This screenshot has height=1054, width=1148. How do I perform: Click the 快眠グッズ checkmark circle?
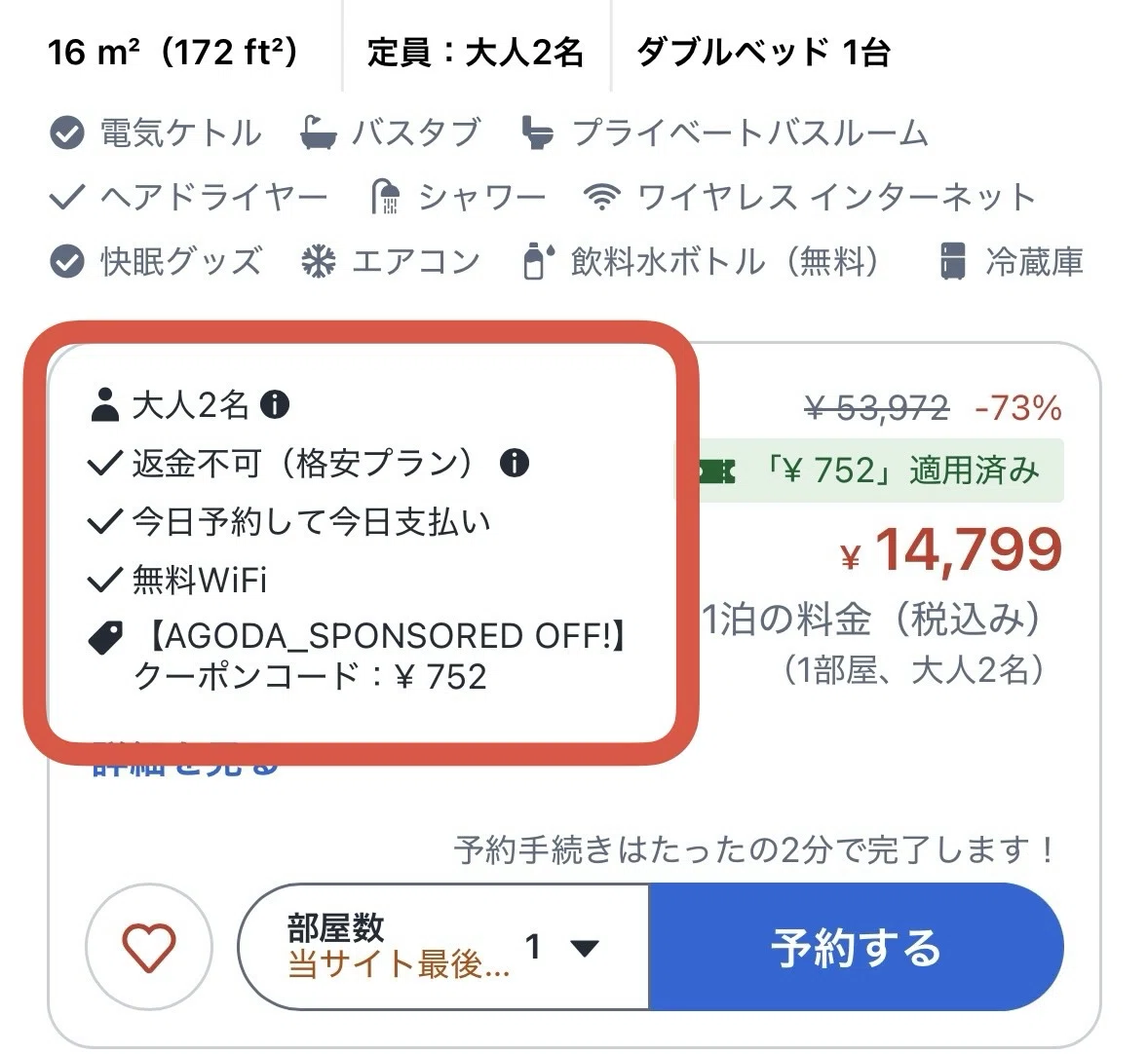(66, 261)
